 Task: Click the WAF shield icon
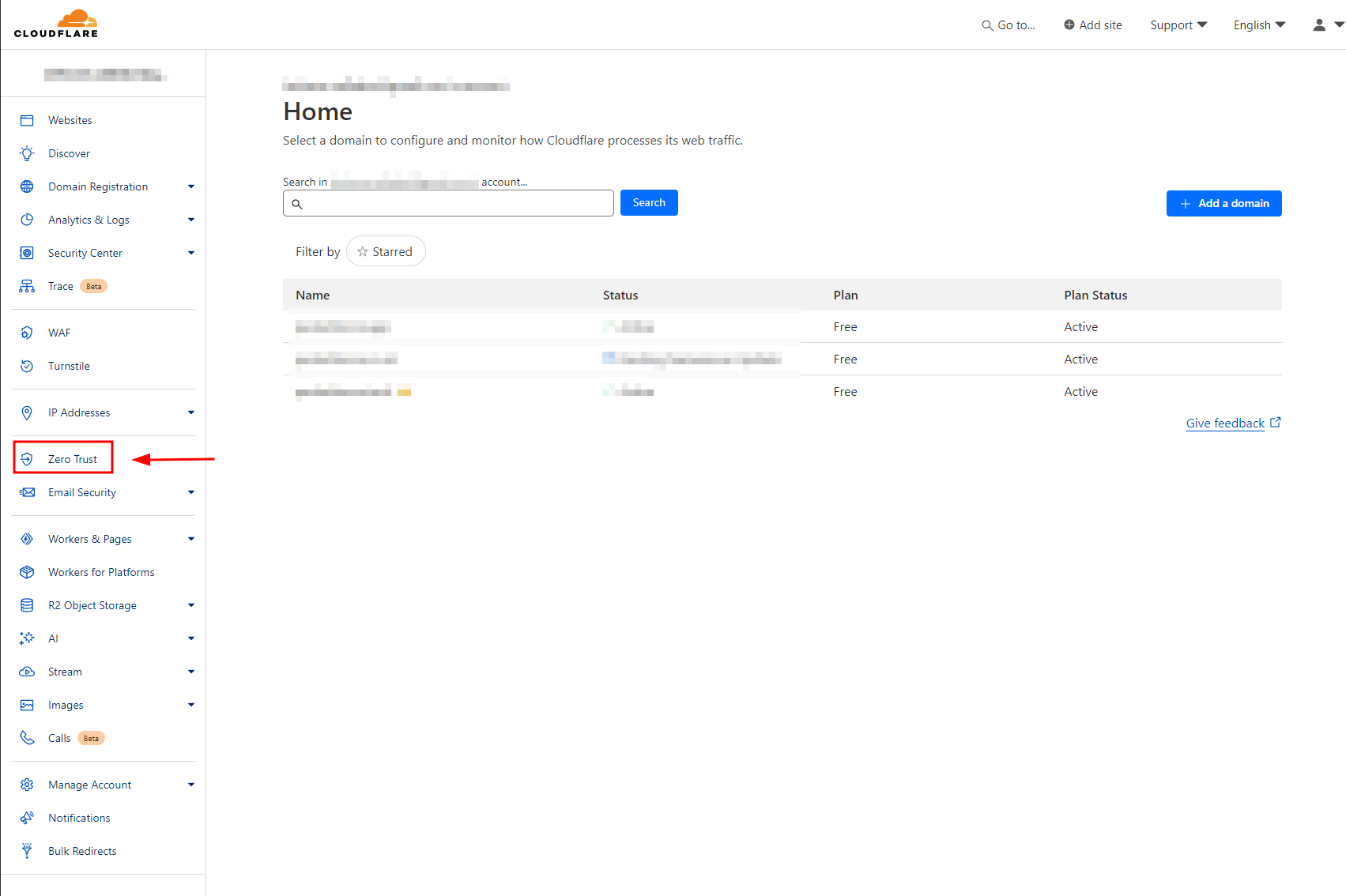[27, 333]
